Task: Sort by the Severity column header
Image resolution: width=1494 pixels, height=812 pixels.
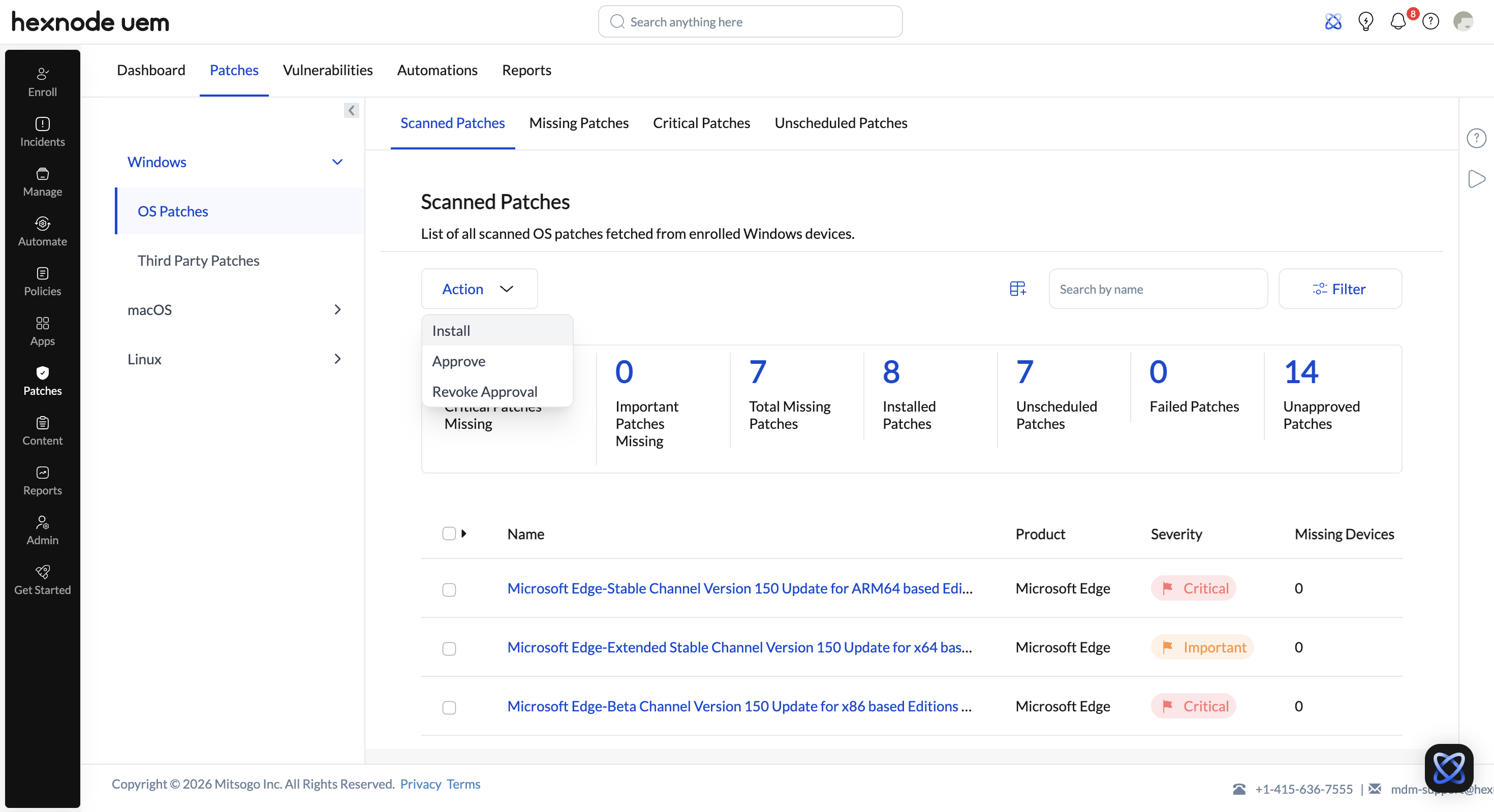Action: [x=1176, y=534]
